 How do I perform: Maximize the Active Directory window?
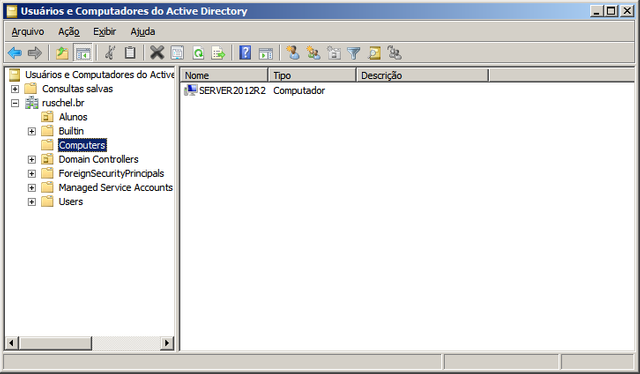(x=611, y=11)
